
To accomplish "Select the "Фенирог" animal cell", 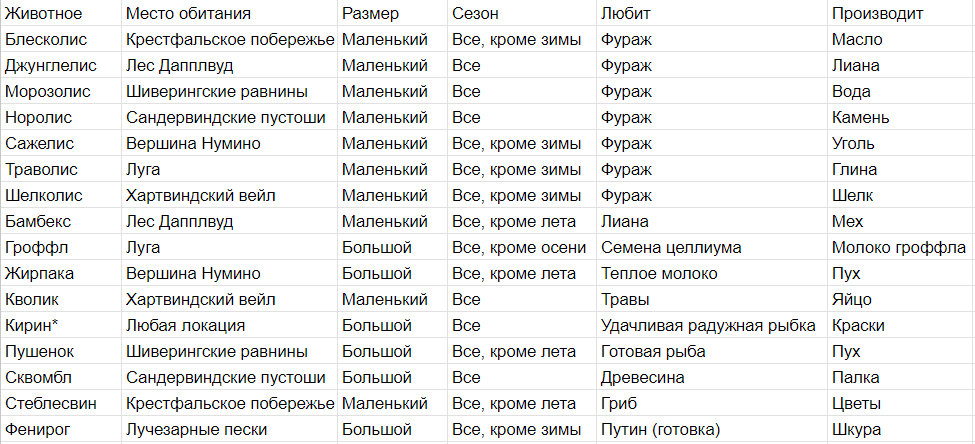I will 40,430.
